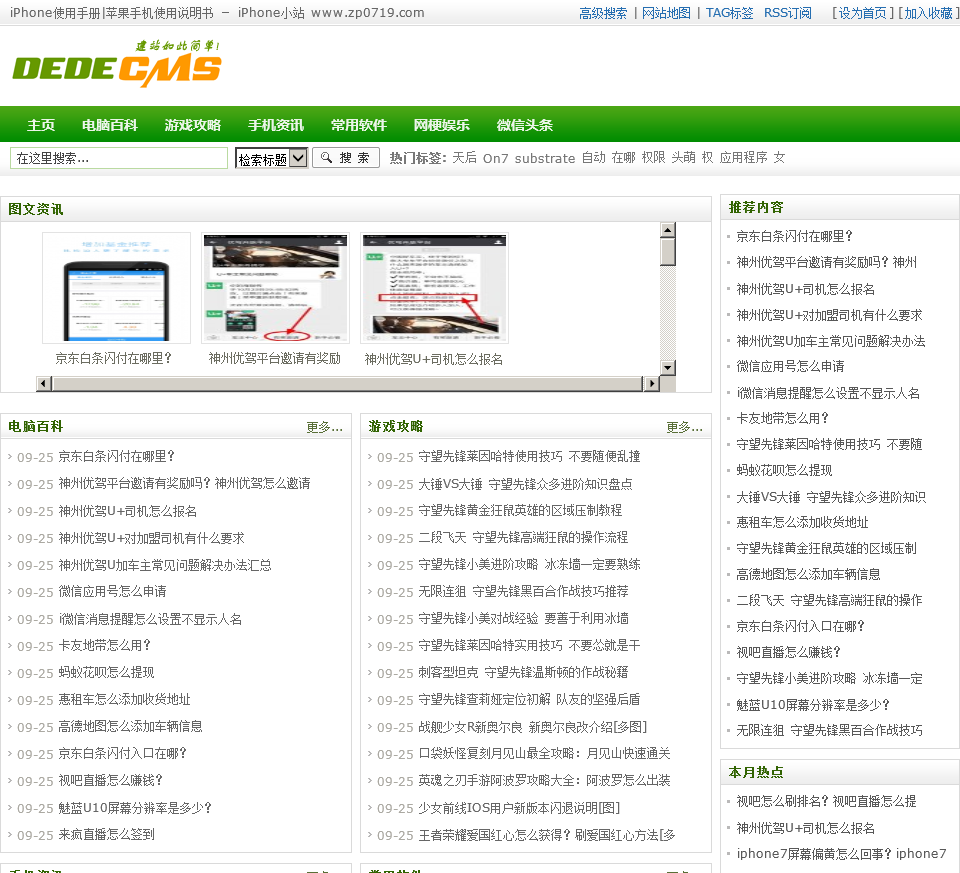Open article 英魂之刃手游阿波罗攻略大全
The image size is (960, 873).
click(x=544, y=781)
